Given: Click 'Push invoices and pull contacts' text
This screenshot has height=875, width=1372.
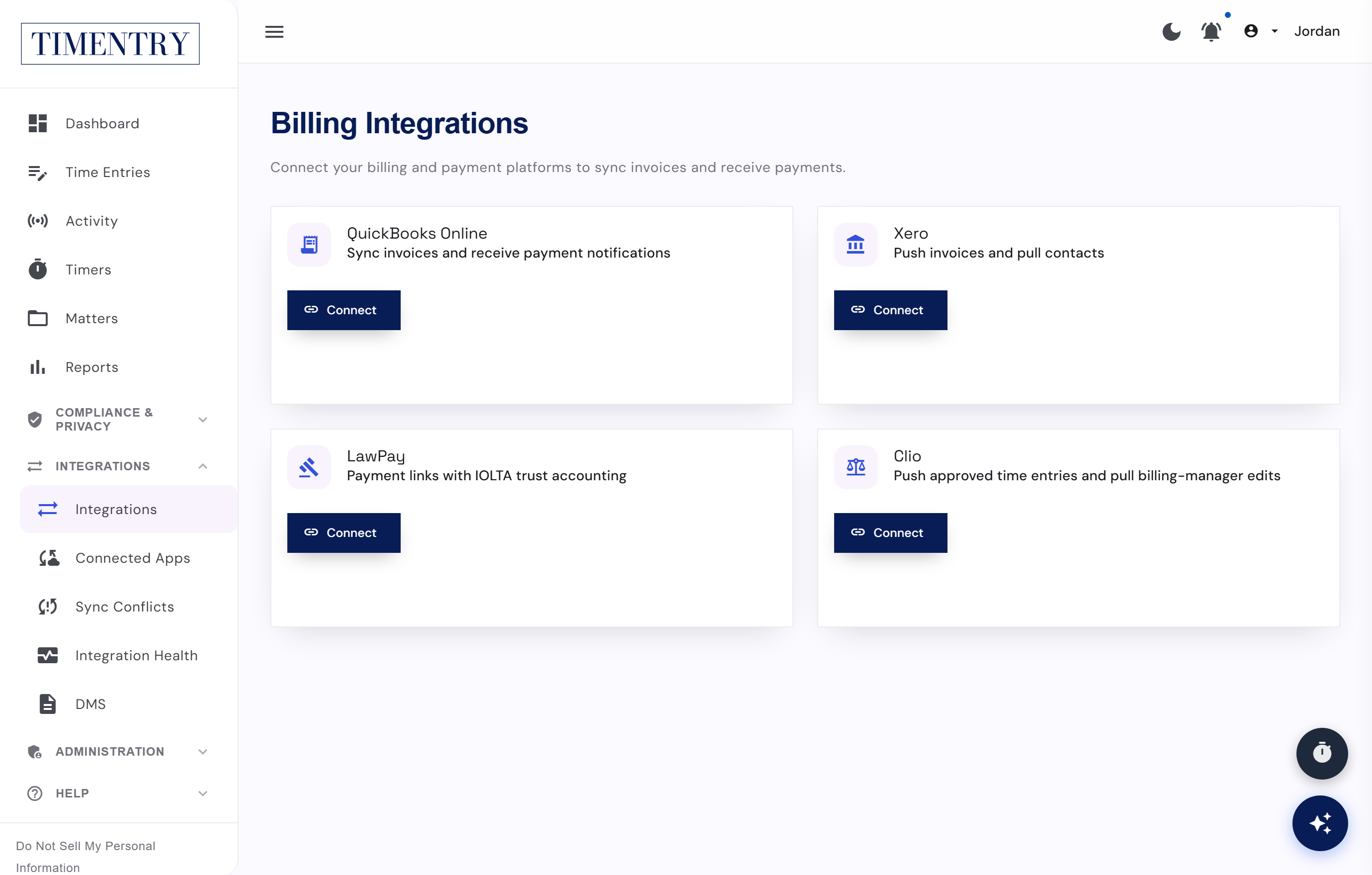Looking at the screenshot, I should coord(998,253).
